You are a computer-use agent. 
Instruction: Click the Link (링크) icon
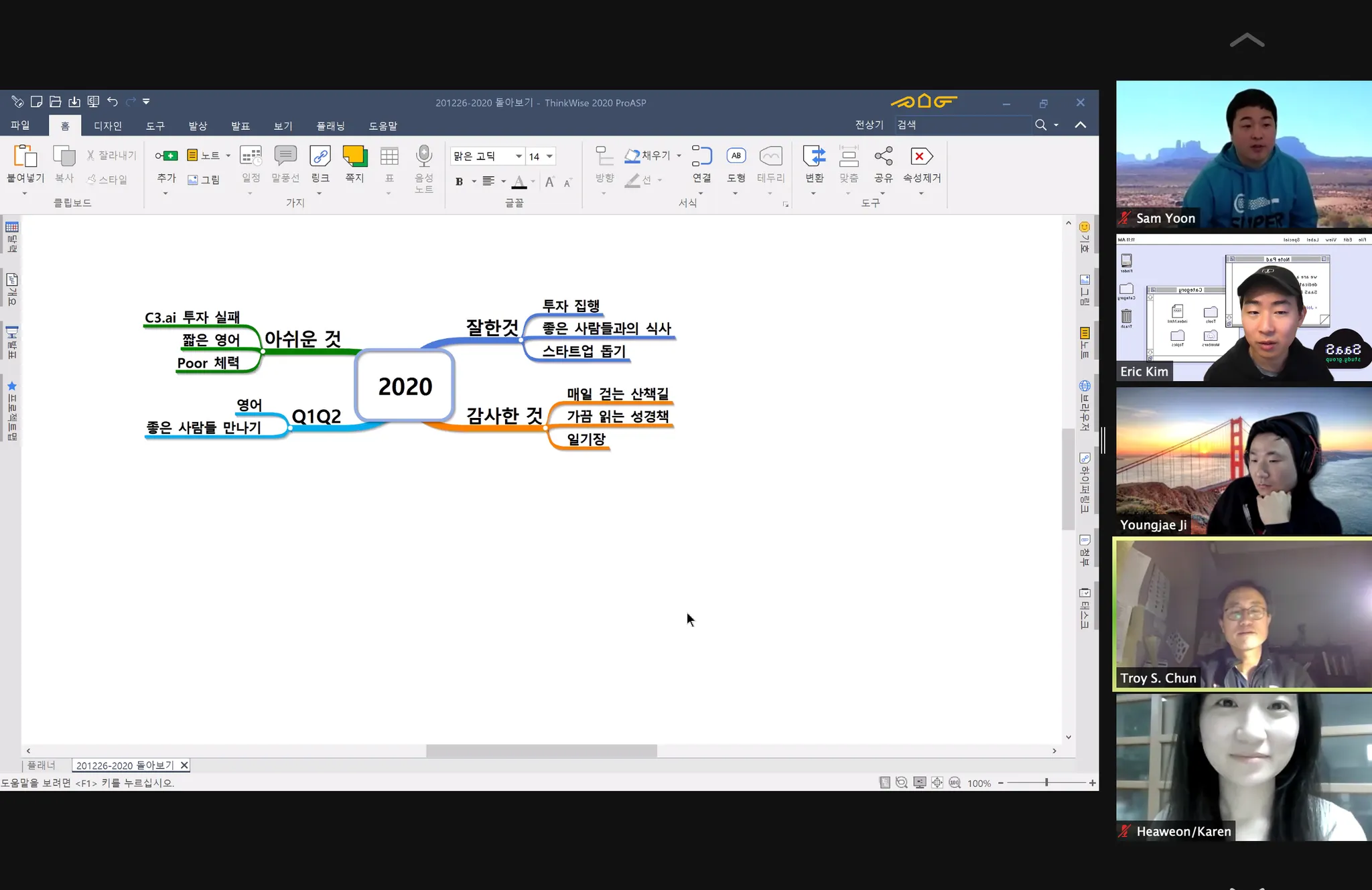point(320,157)
